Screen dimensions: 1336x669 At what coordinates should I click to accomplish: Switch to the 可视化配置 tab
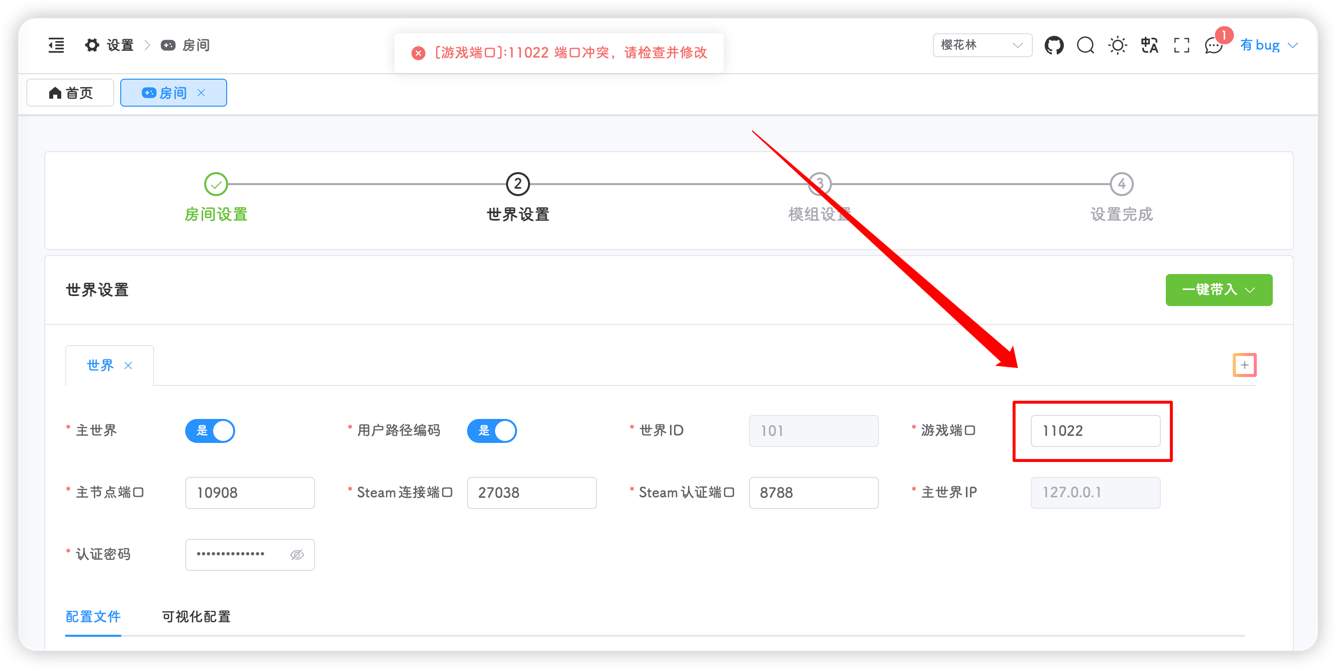point(196,617)
